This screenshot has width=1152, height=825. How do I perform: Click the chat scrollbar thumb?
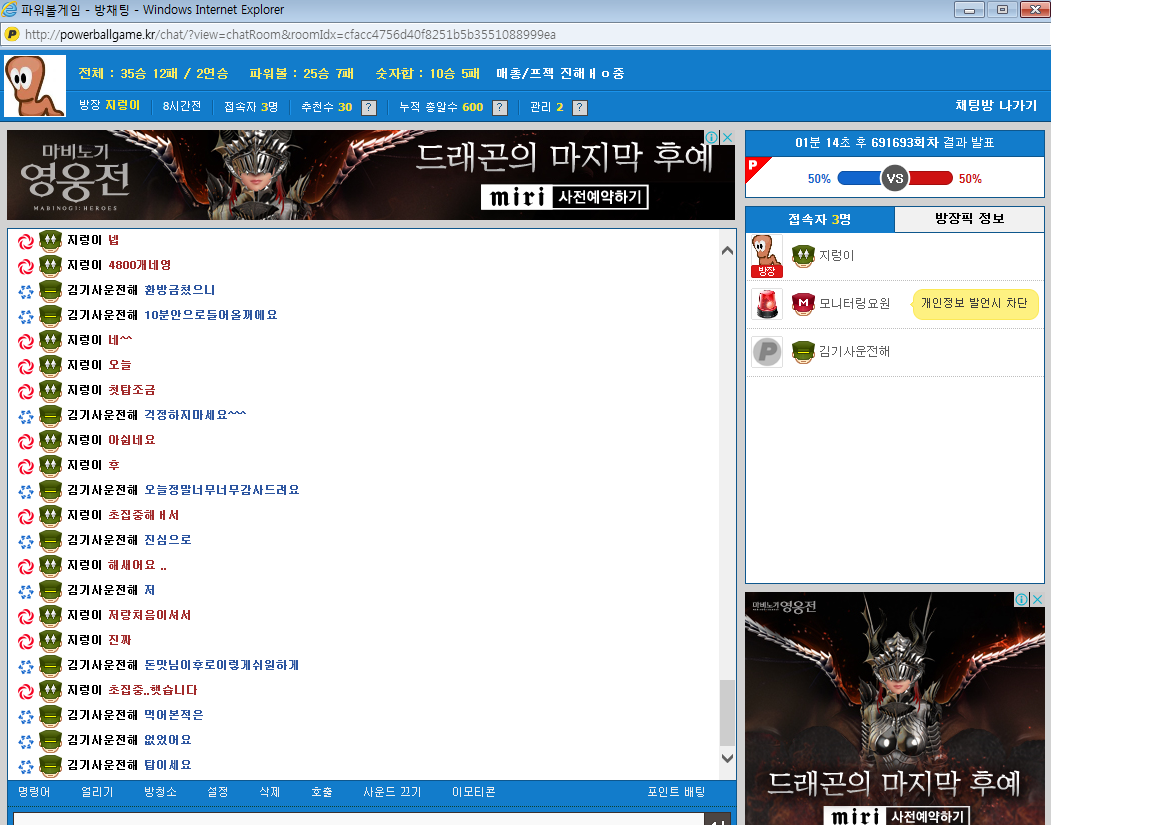pos(727,713)
